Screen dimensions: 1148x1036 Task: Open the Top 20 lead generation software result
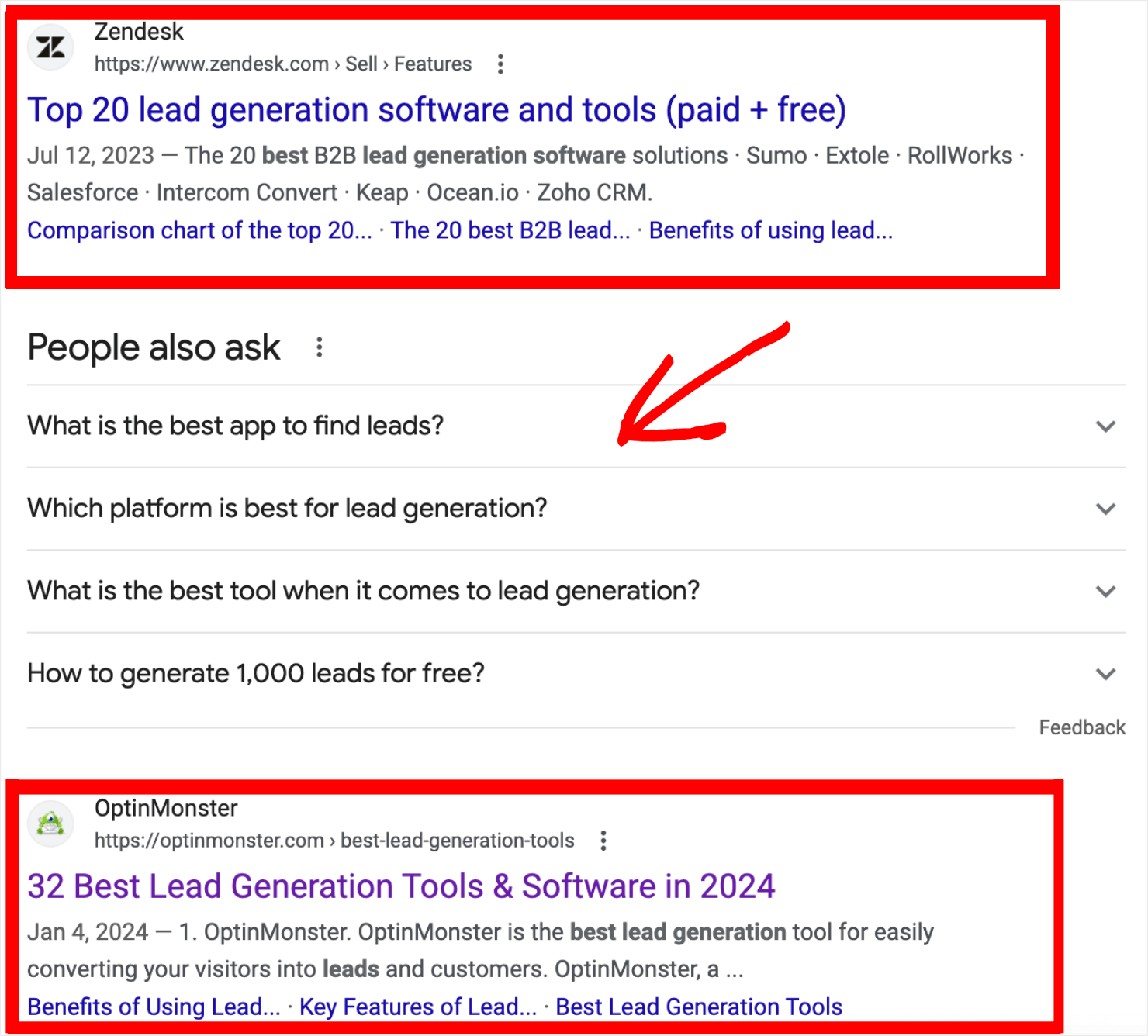(x=437, y=109)
